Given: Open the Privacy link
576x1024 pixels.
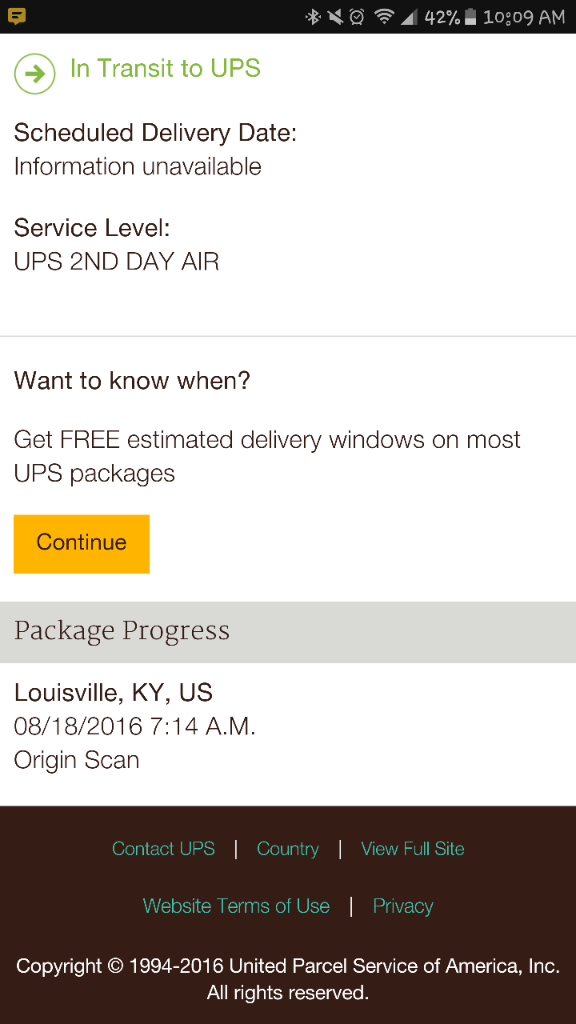Looking at the screenshot, I should [403, 906].
